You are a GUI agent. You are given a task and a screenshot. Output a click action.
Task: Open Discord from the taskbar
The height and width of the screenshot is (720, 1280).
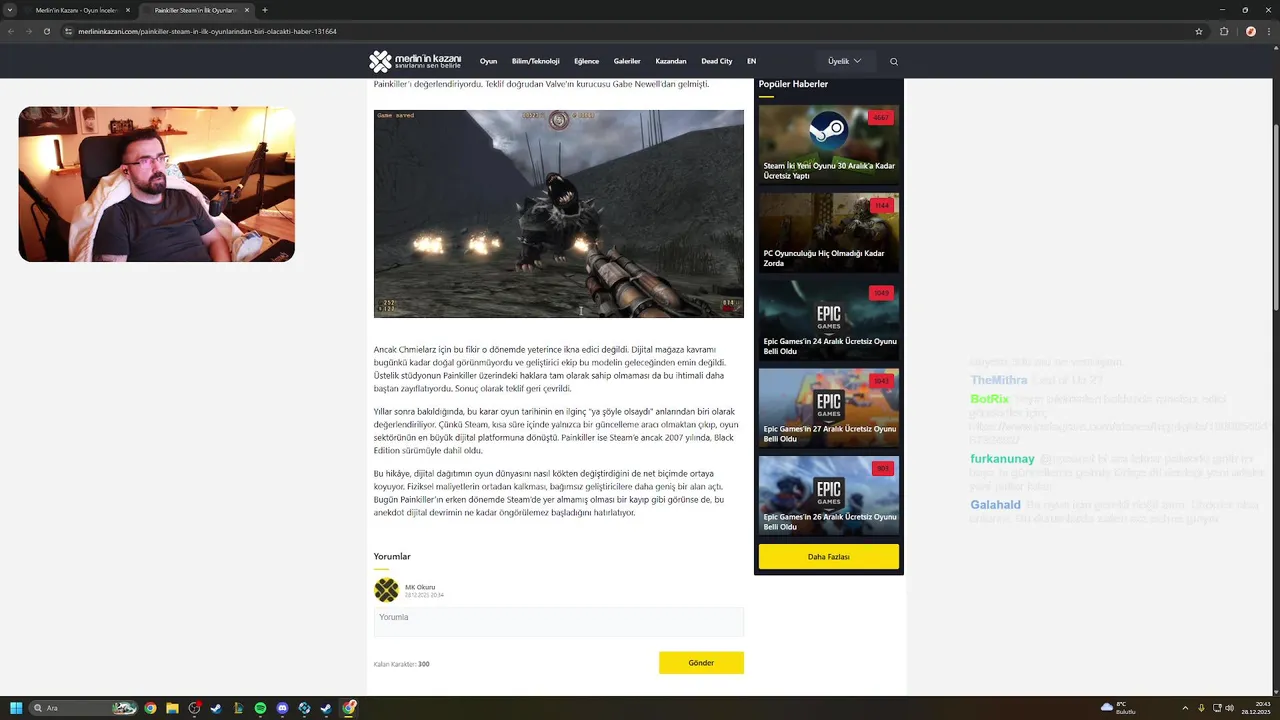tap(282, 708)
